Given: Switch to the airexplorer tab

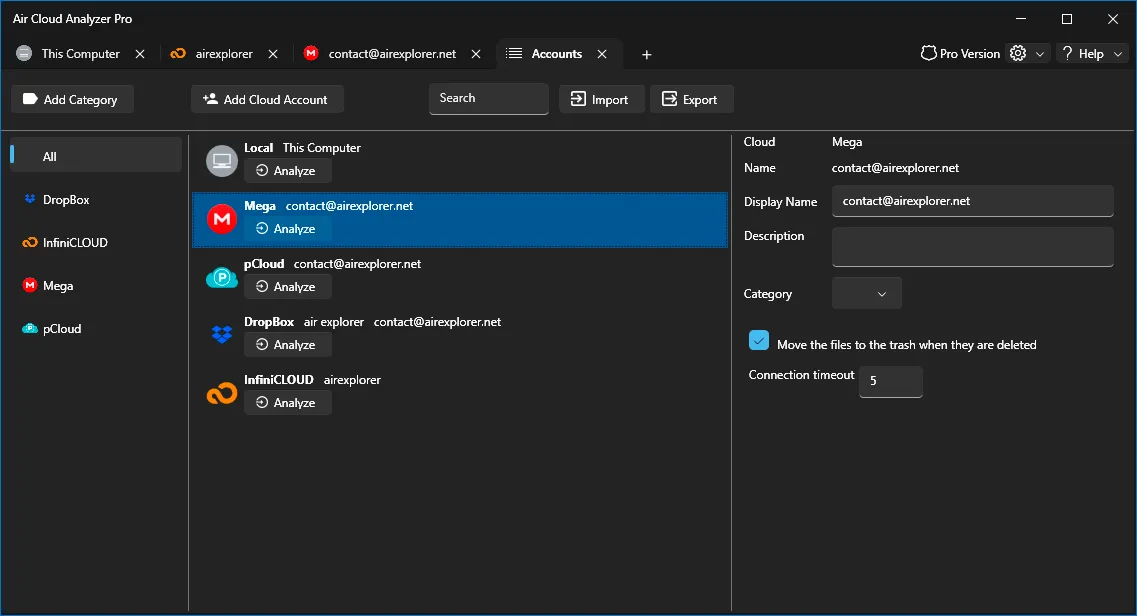Looking at the screenshot, I should pos(223,54).
